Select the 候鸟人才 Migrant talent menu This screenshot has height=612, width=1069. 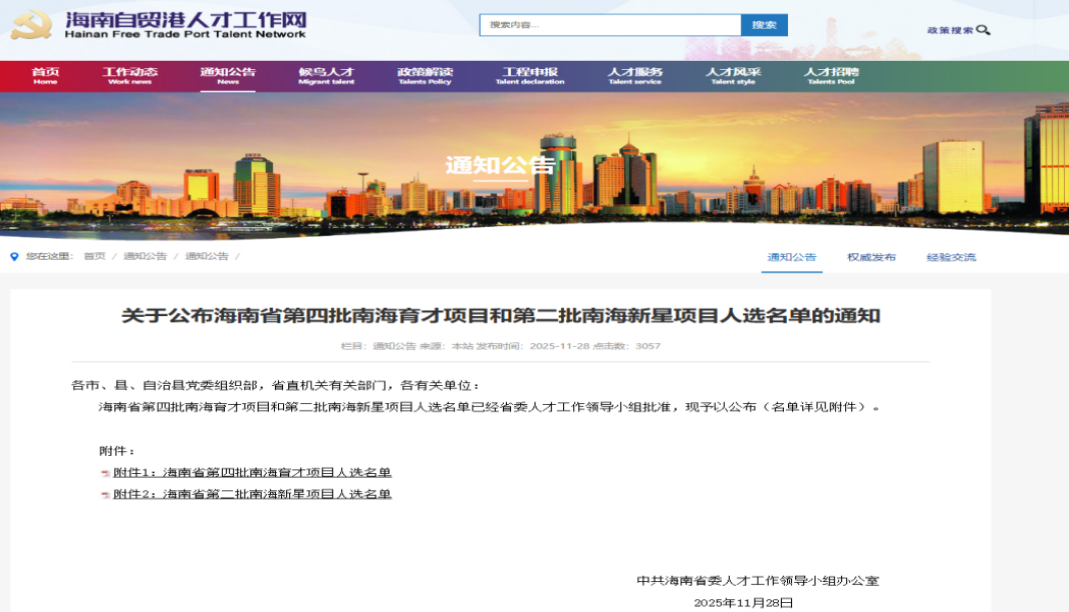coord(326,76)
